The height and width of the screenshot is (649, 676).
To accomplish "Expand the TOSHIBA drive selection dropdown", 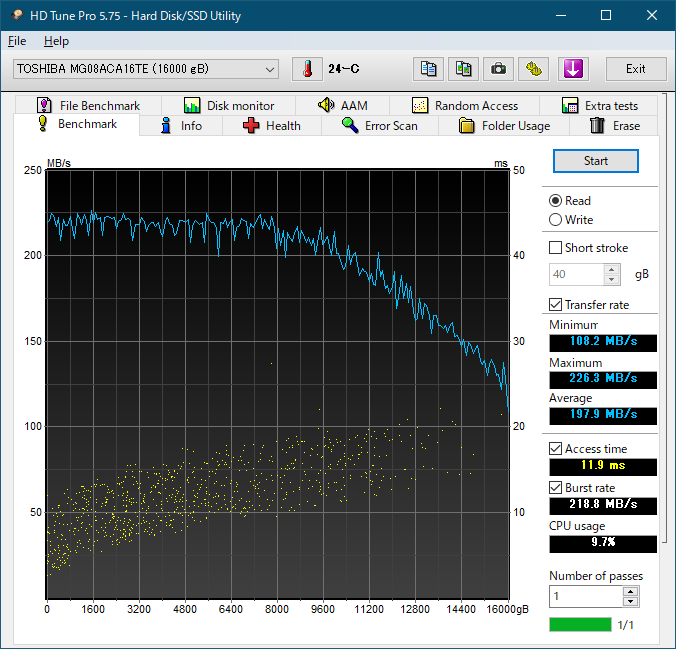I will click(146, 69).
